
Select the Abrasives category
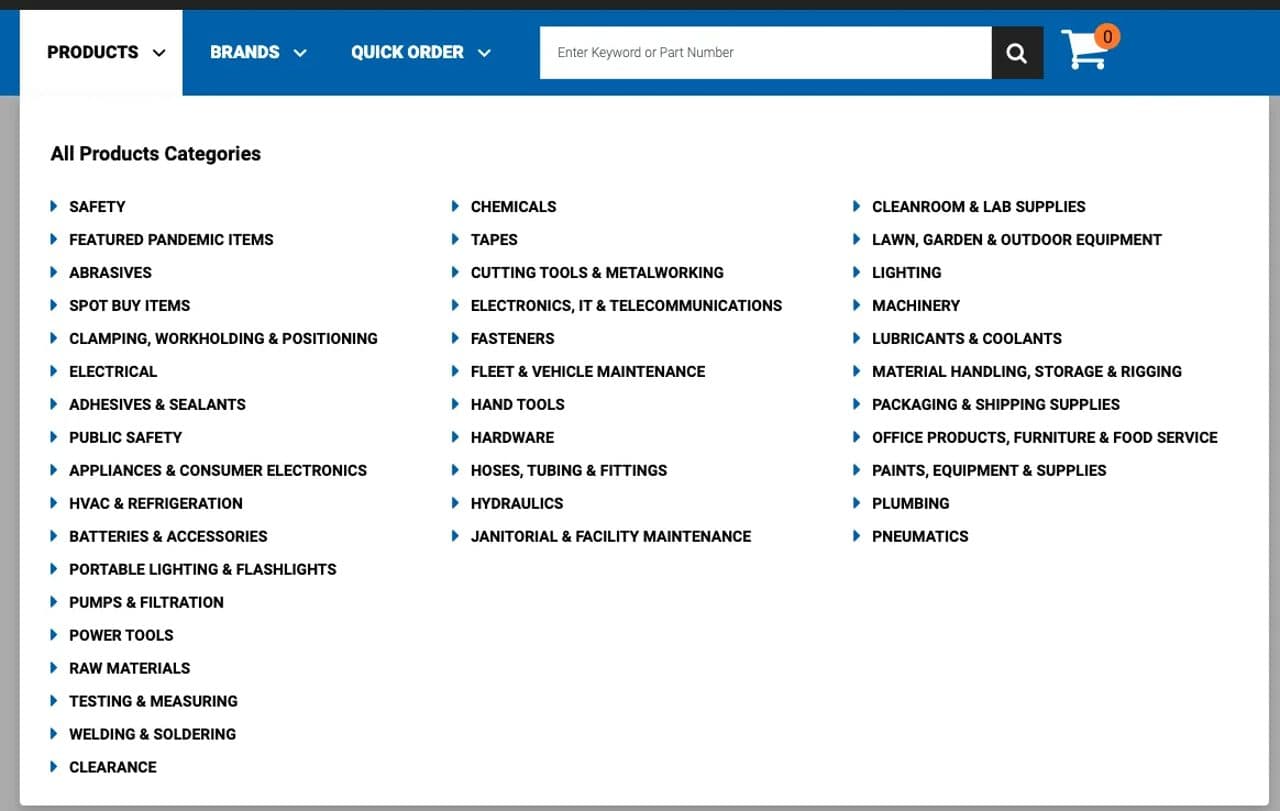click(110, 273)
